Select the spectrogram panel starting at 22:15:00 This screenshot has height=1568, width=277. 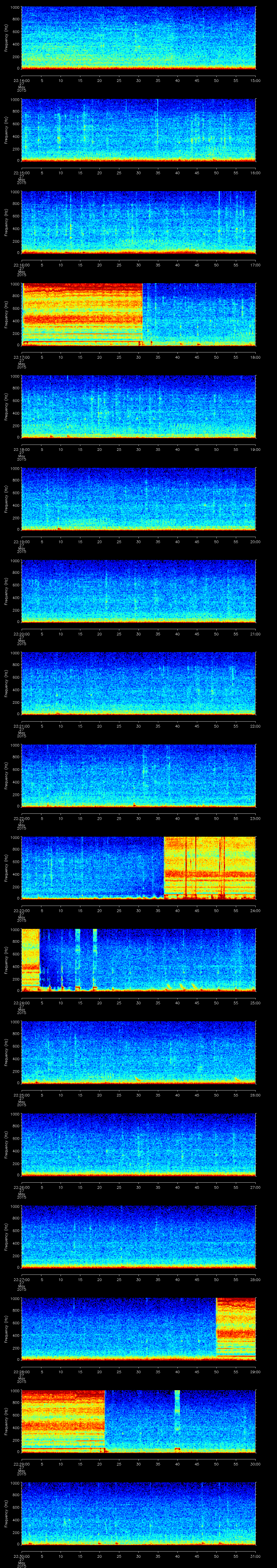point(139,130)
